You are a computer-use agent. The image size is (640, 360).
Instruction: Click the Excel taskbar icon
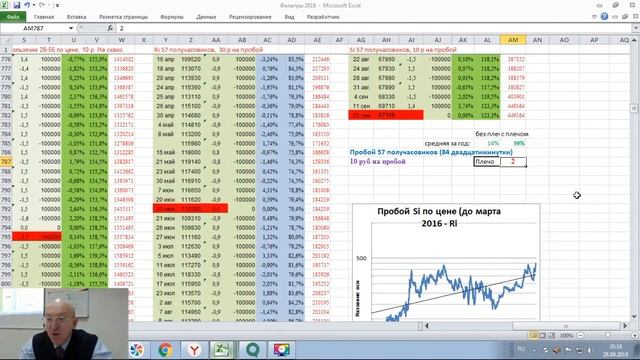(222, 350)
